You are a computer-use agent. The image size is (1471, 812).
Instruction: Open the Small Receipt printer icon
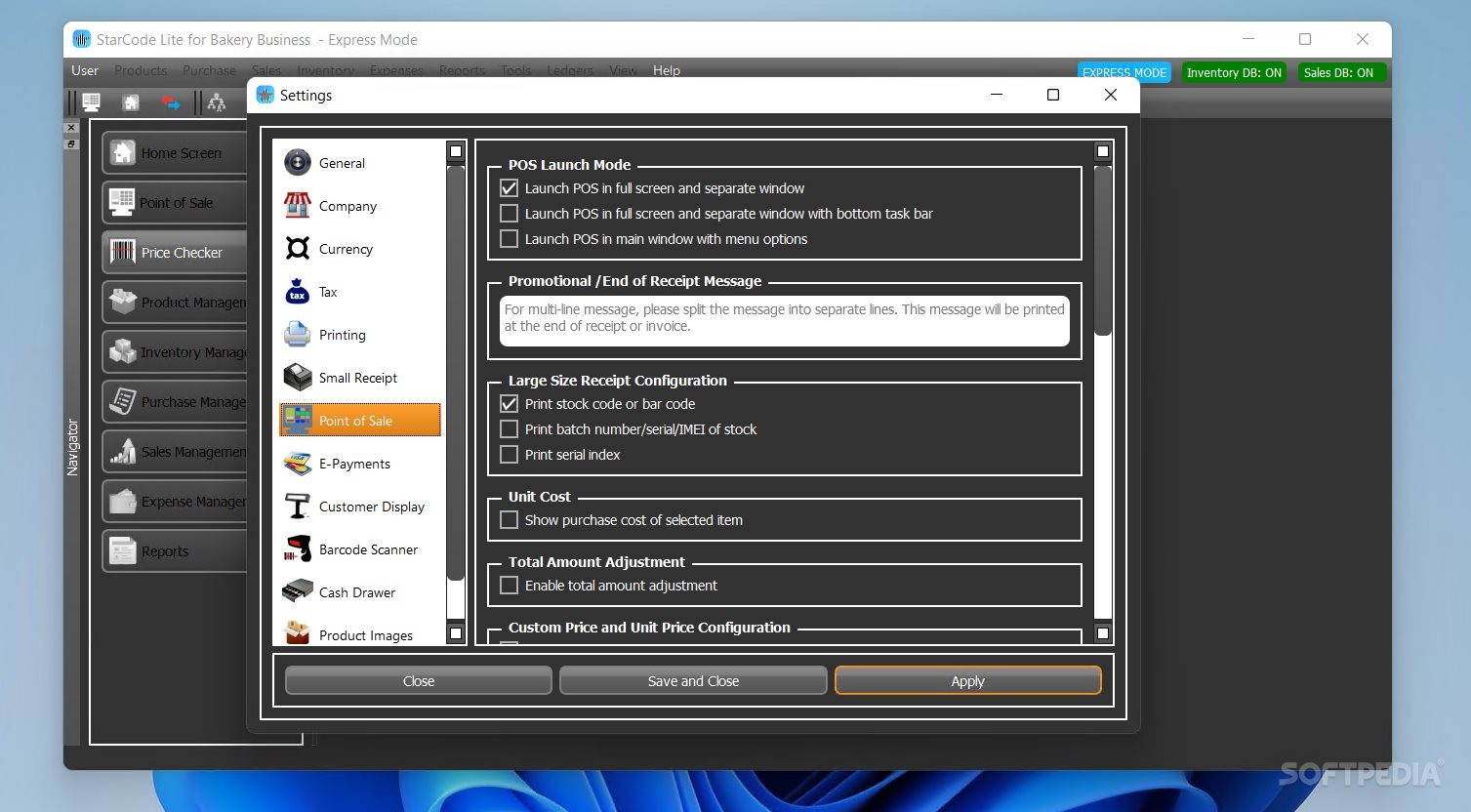coord(298,378)
